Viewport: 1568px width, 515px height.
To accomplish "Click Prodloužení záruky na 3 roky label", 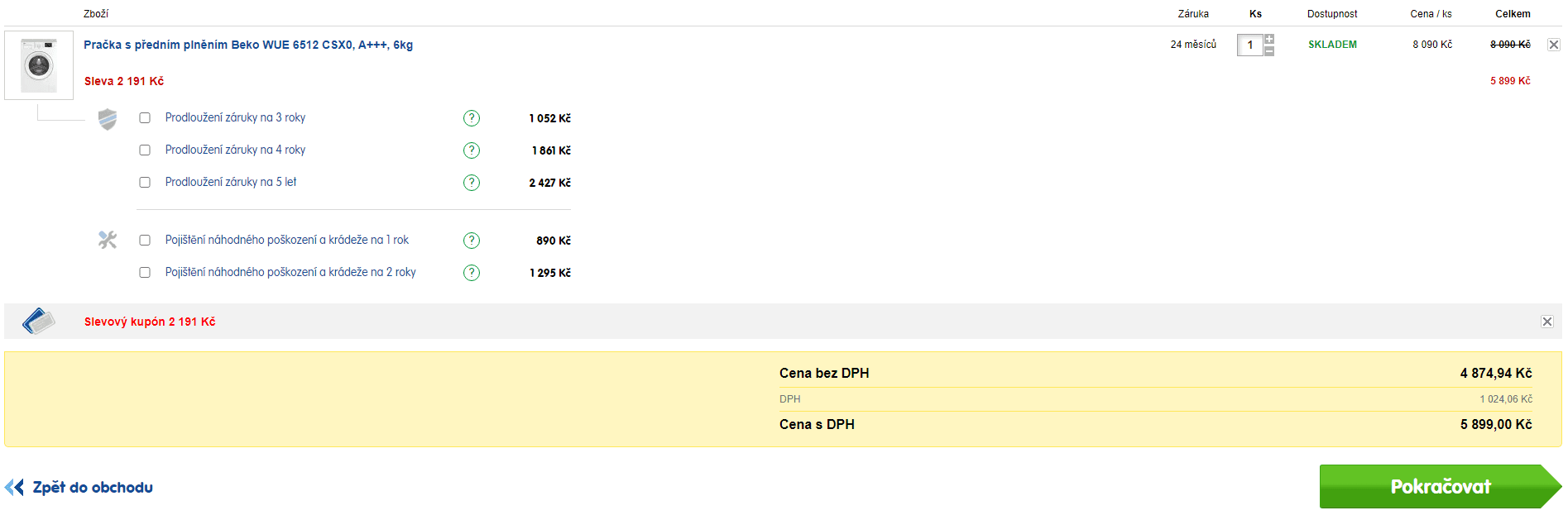I will click(x=235, y=117).
